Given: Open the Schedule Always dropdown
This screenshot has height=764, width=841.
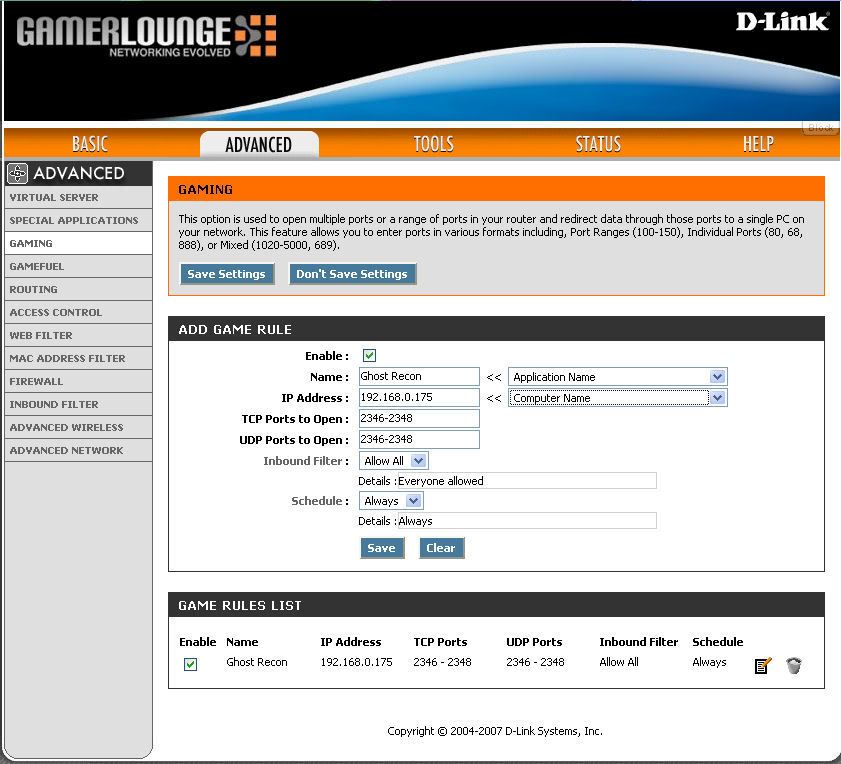Looking at the screenshot, I should tap(391, 501).
